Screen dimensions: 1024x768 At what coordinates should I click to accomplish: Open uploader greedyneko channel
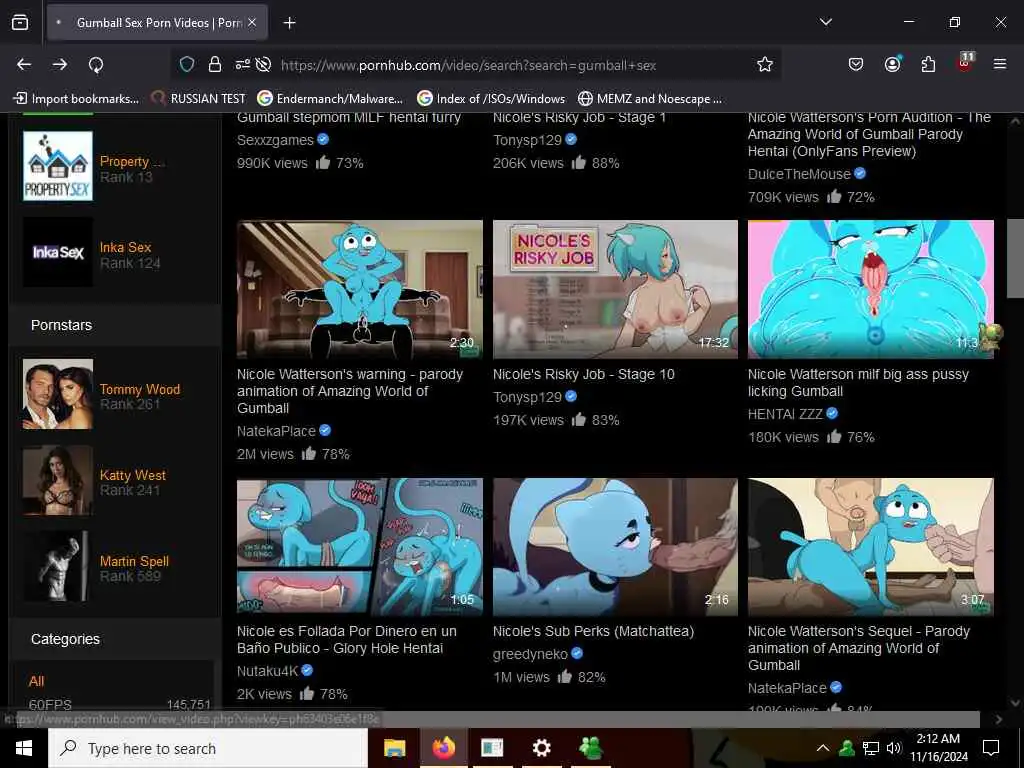pos(530,654)
